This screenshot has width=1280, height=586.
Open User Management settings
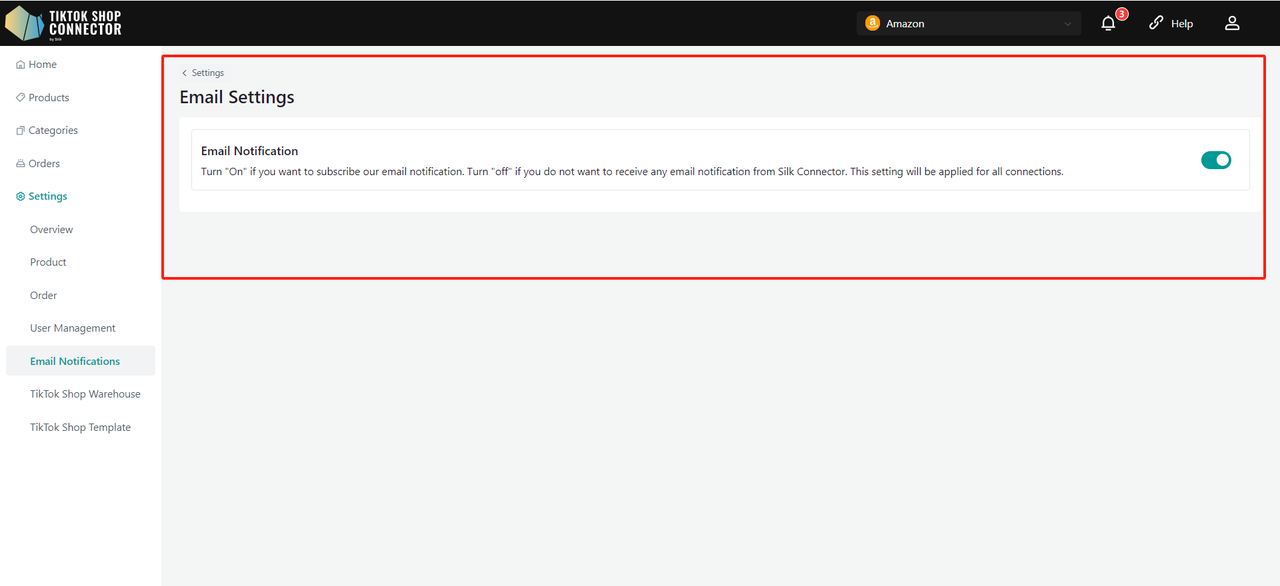click(73, 328)
